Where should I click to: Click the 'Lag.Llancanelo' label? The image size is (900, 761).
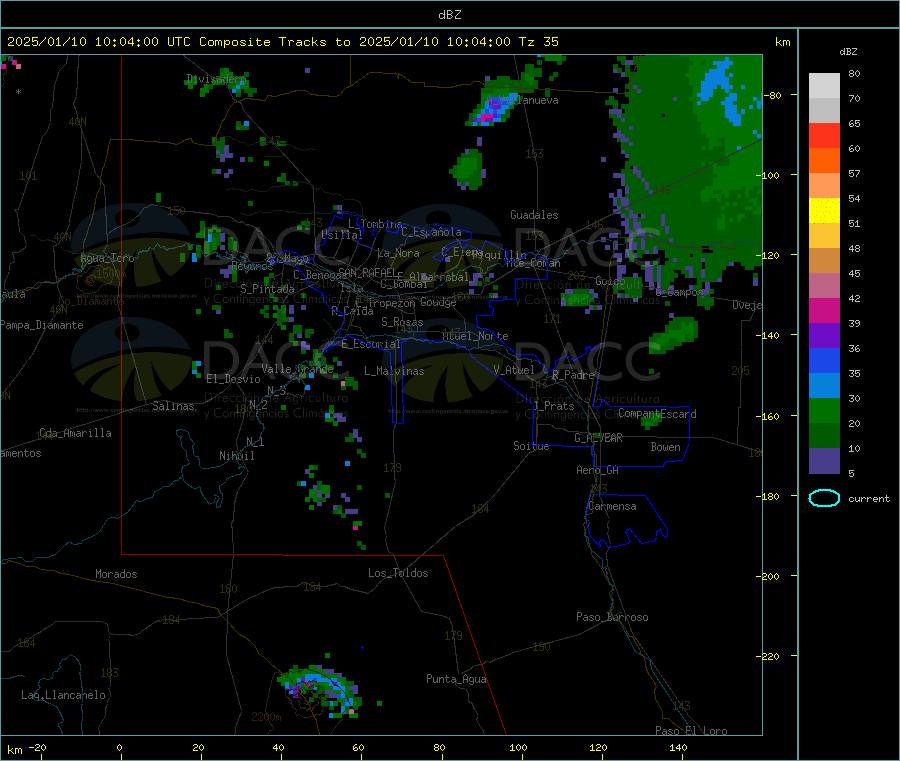pos(63,695)
